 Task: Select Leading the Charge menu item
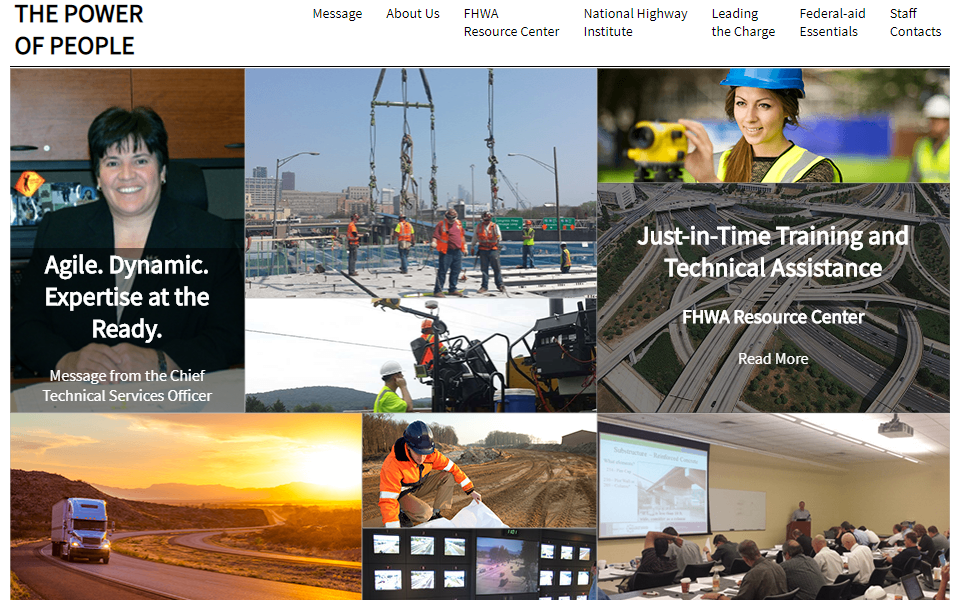pyautogui.click(x=743, y=23)
